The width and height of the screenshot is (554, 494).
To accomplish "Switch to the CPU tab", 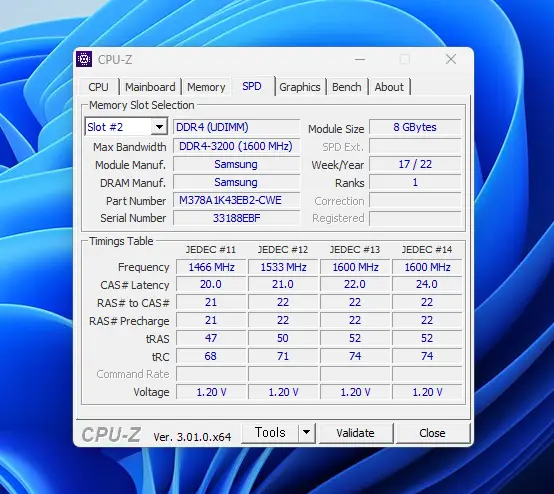I will coord(98,87).
